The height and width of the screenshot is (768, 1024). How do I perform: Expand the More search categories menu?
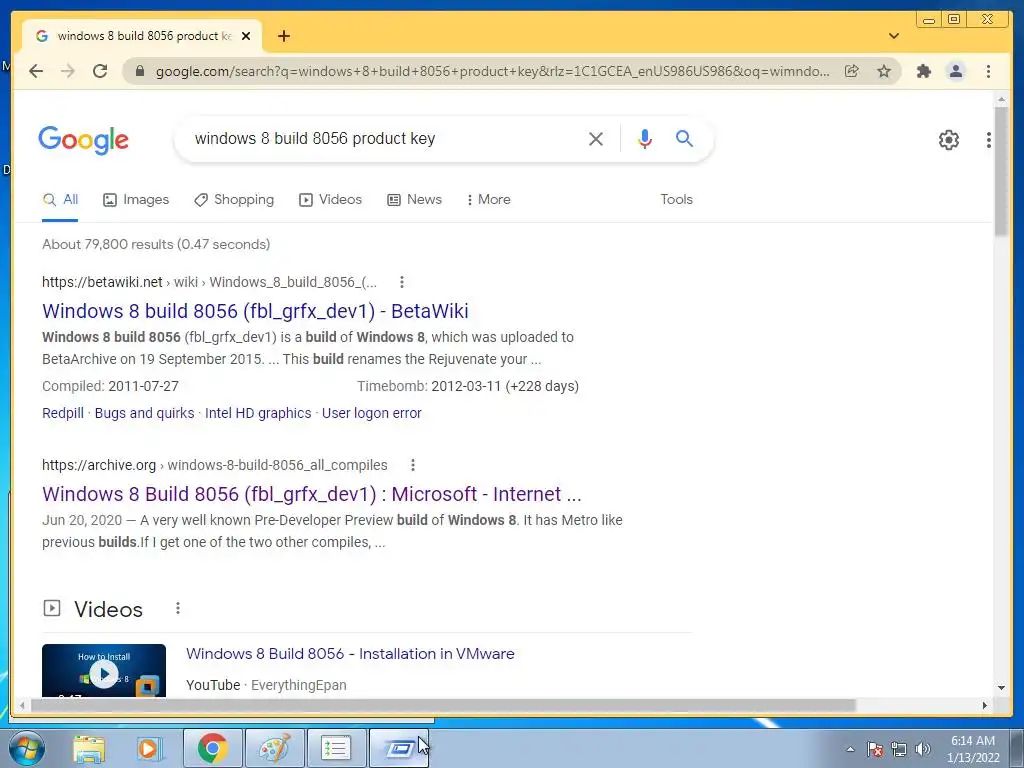488,200
